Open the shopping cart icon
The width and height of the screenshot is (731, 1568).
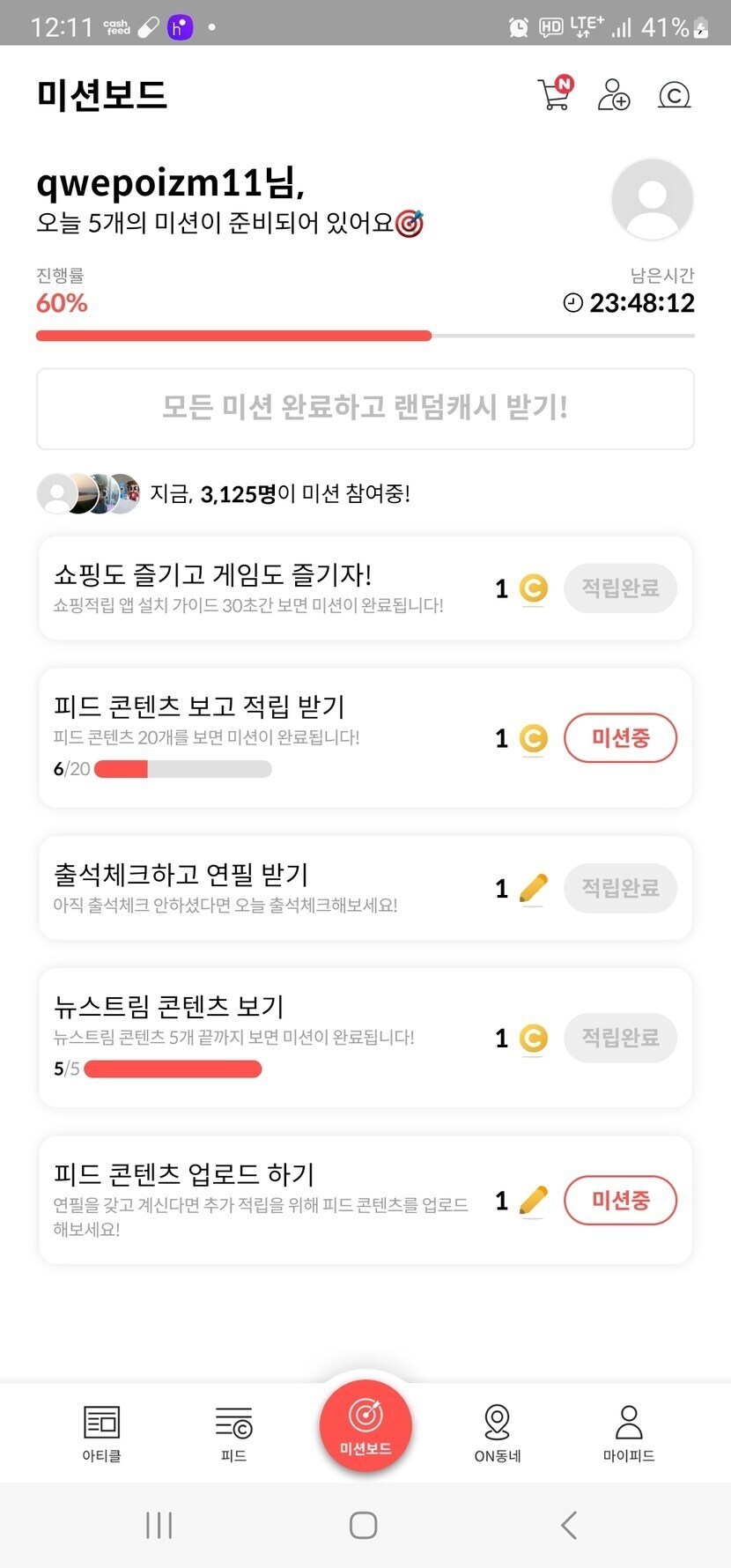pos(555,93)
